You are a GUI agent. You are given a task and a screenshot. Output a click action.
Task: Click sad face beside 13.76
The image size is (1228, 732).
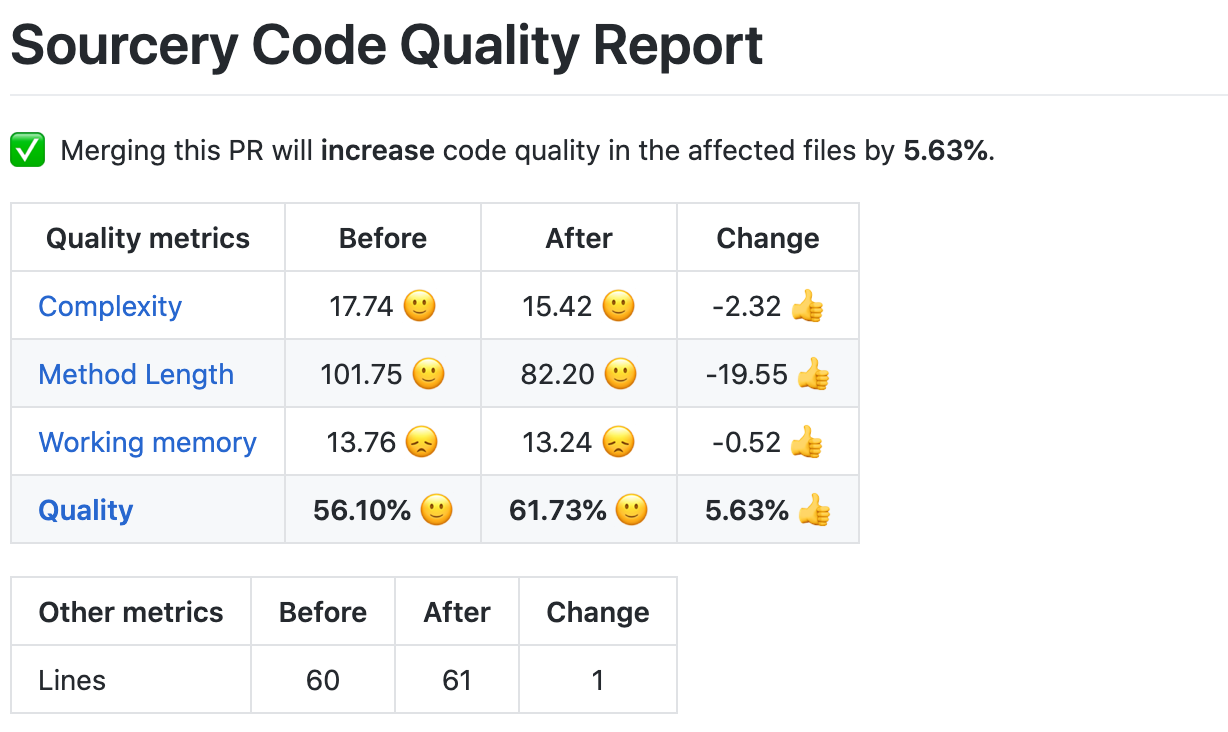pos(422,442)
